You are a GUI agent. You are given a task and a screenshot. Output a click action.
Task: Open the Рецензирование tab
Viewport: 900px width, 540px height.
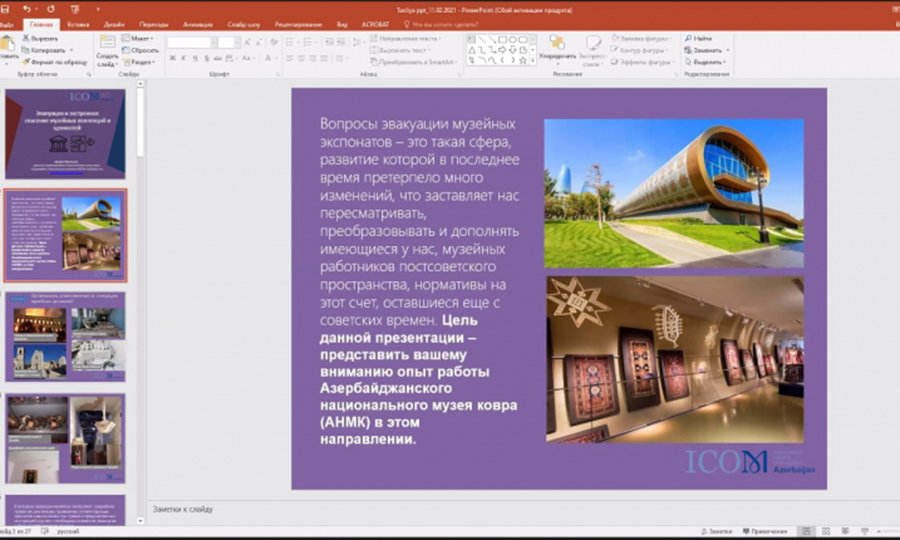[x=298, y=25]
